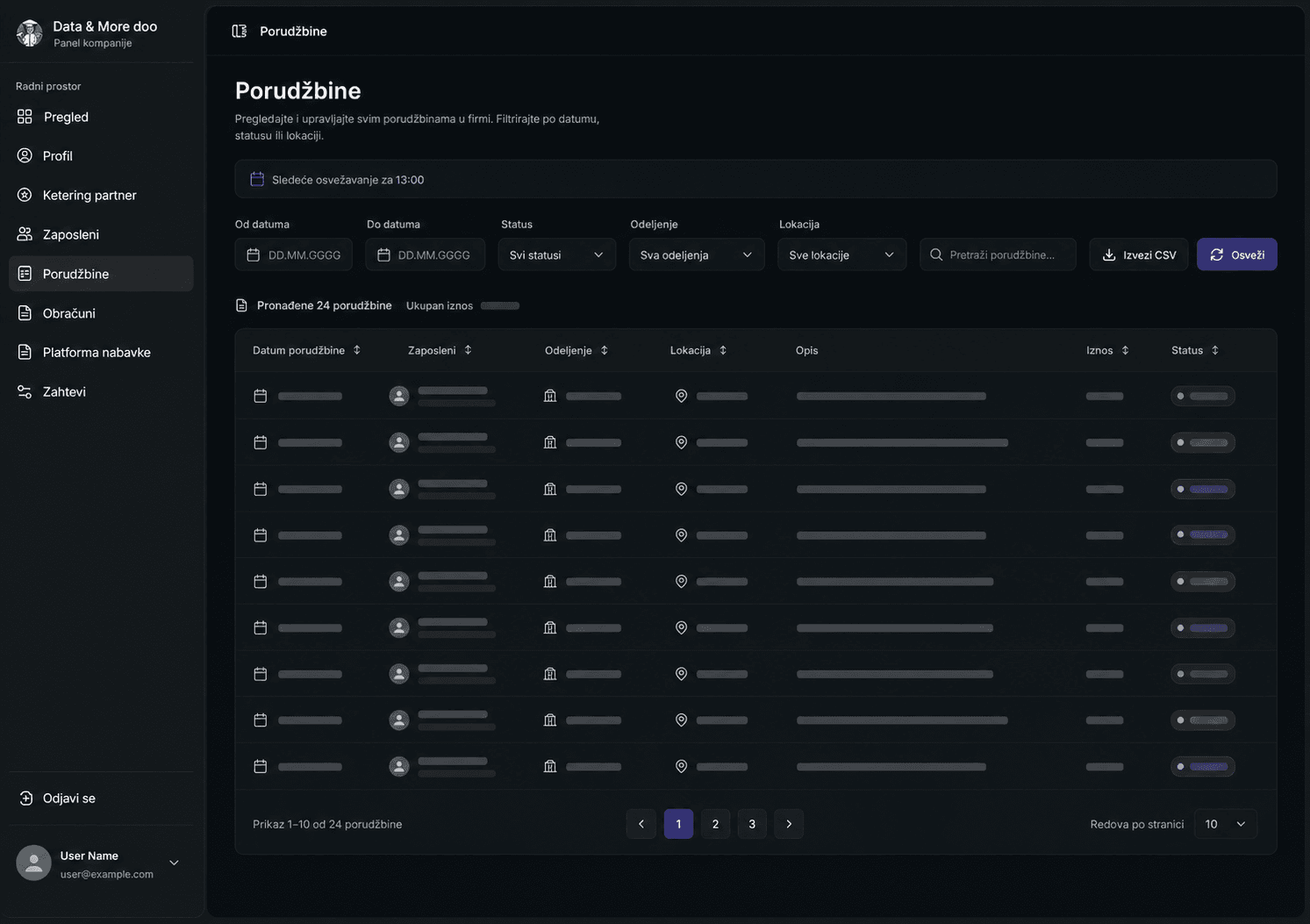Screen dimensions: 1310x924
Task: Sort table by Odeljenje column
Action: 576,350
